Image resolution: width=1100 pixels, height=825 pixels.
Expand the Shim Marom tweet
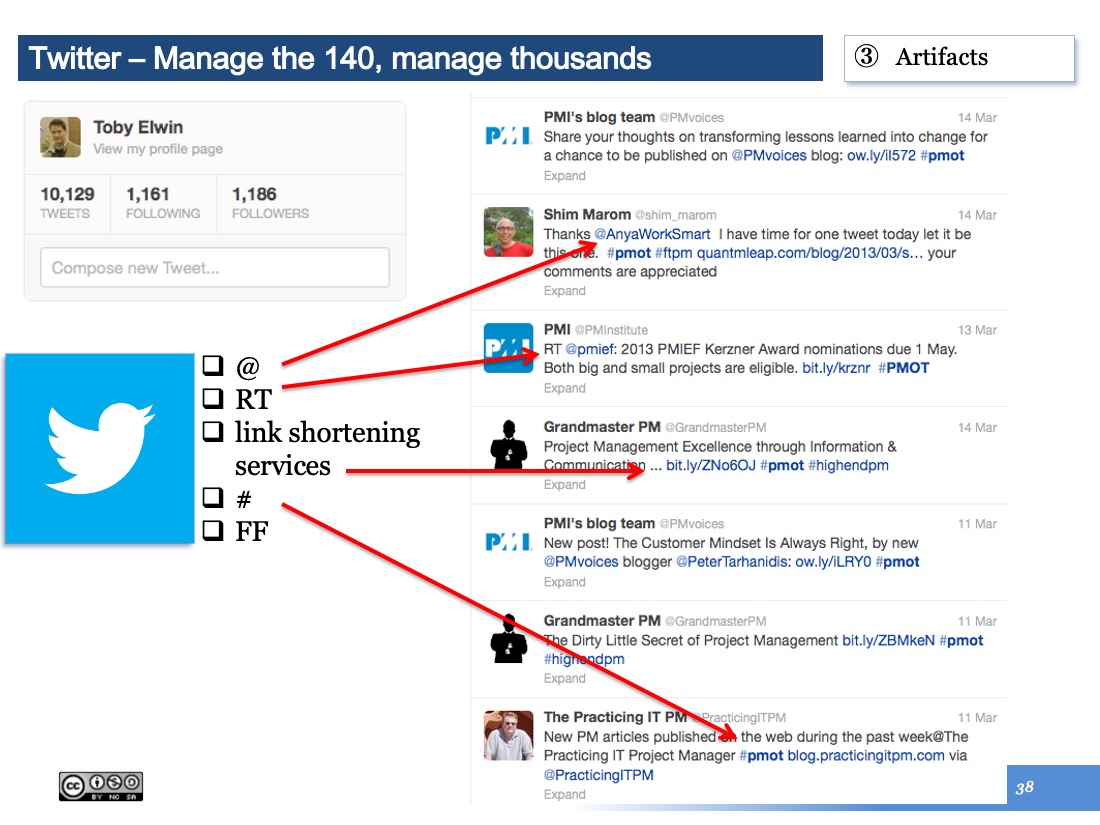(x=564, y=290)
